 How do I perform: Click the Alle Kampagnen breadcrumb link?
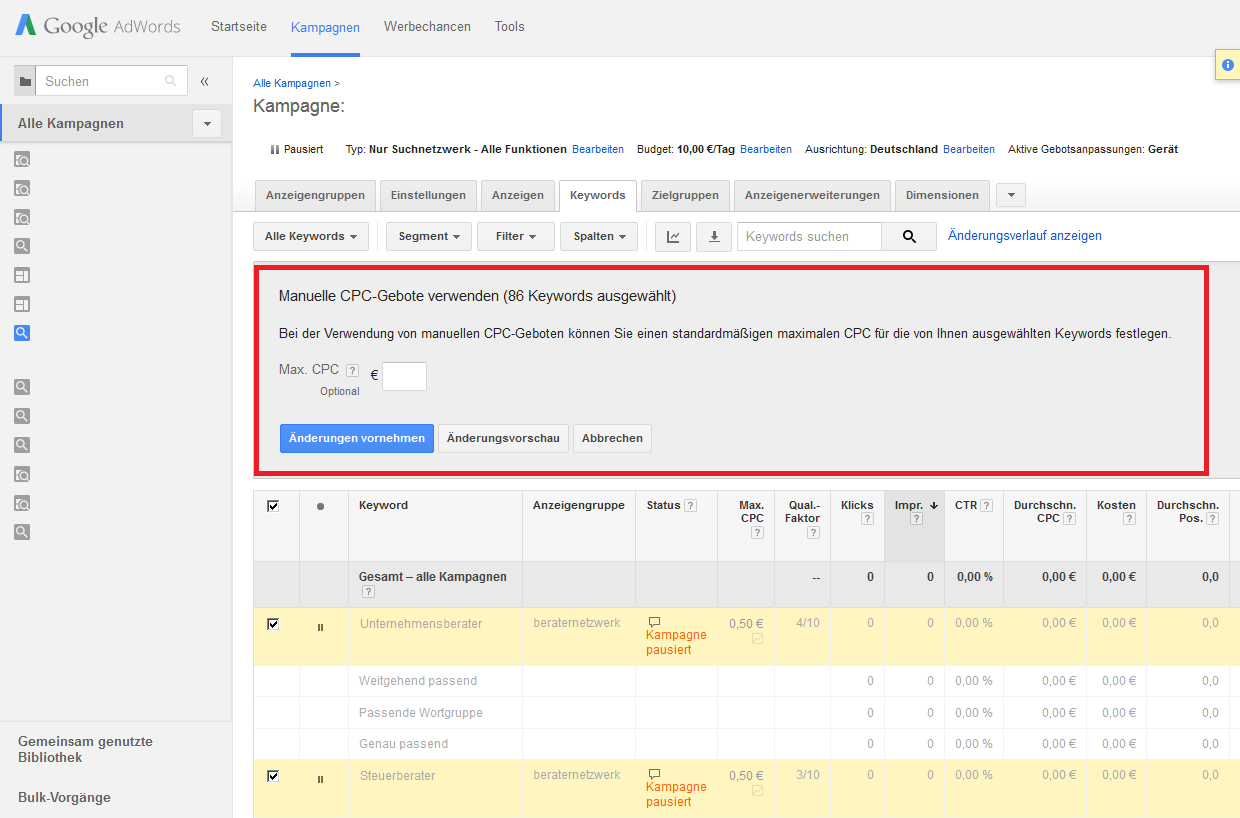tap(292, 83)
